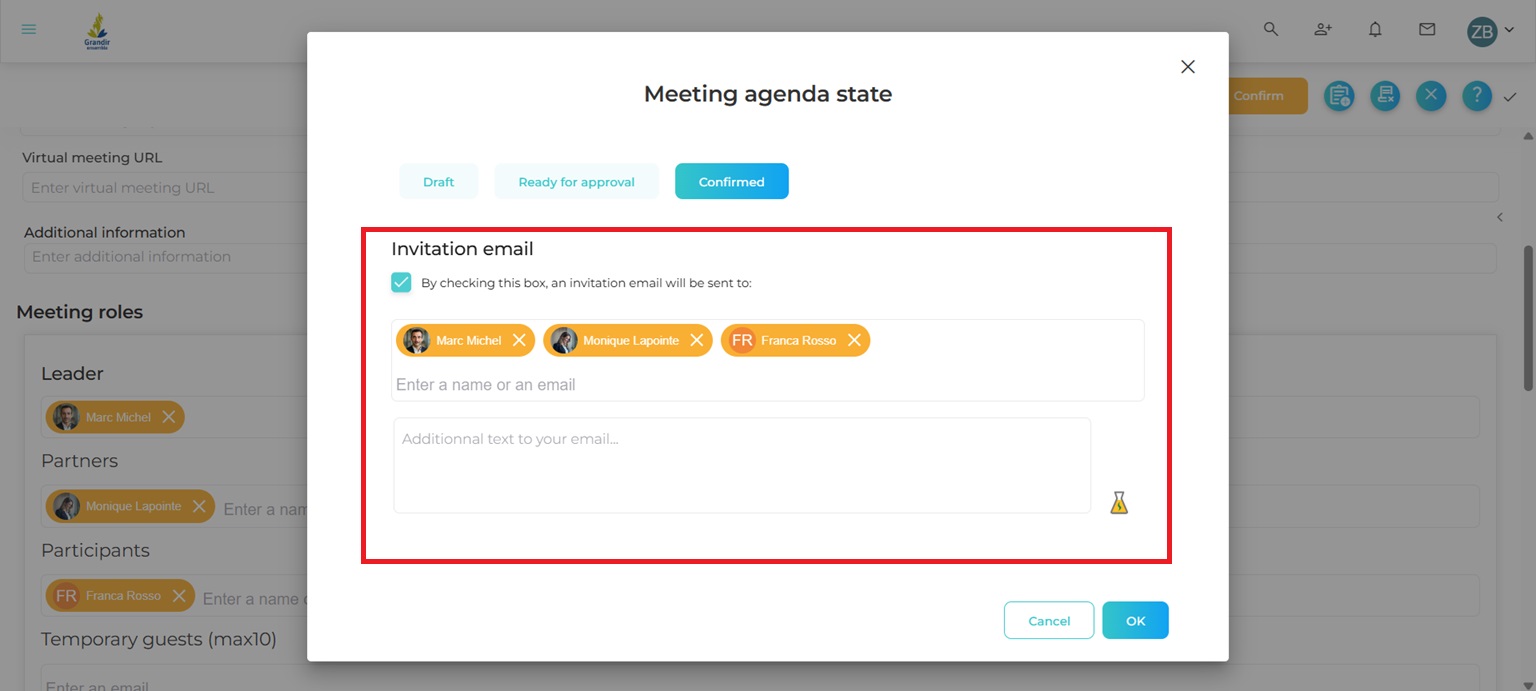Open the Help question mark icon
The height and width of the screenshot is (691, 1536).
1477,96
